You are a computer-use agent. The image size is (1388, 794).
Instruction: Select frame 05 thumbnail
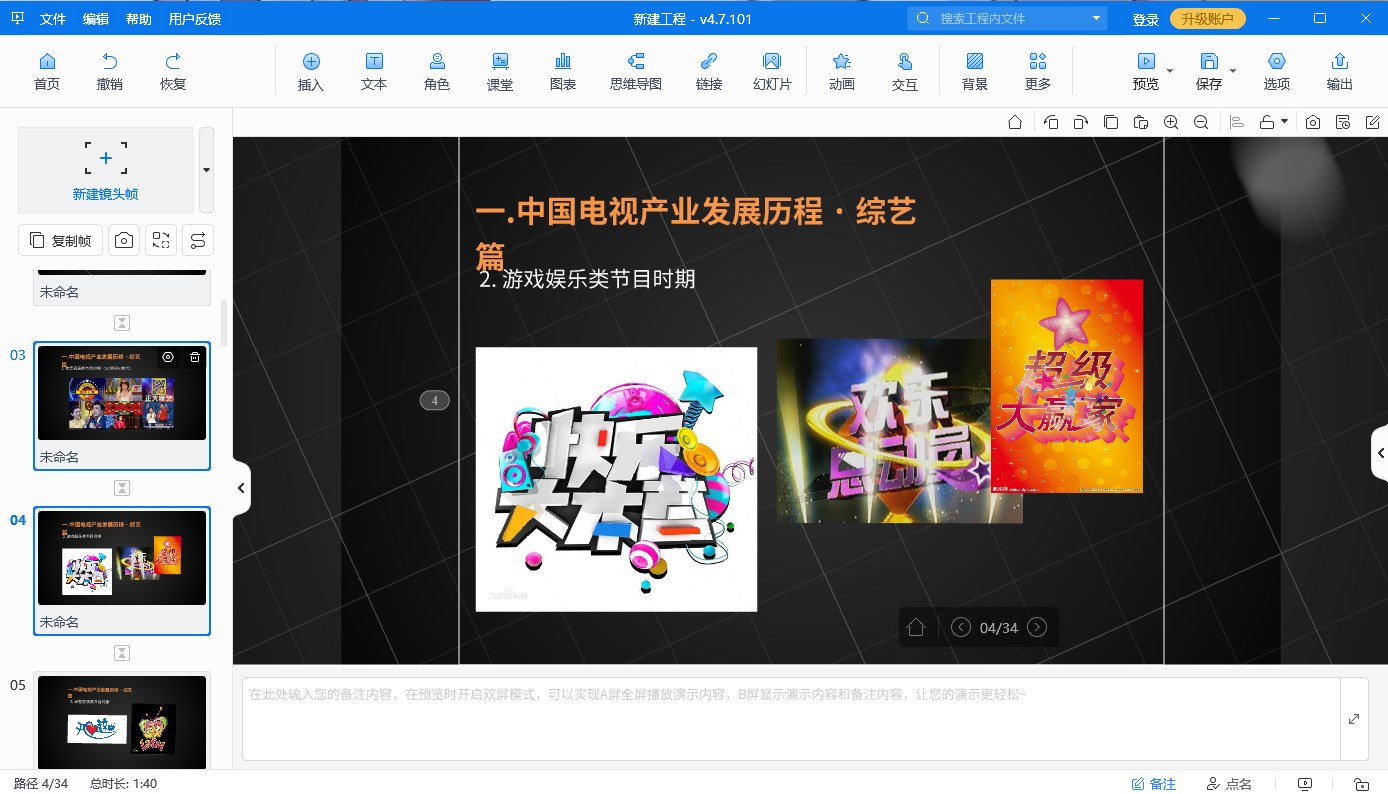point(122,721)
